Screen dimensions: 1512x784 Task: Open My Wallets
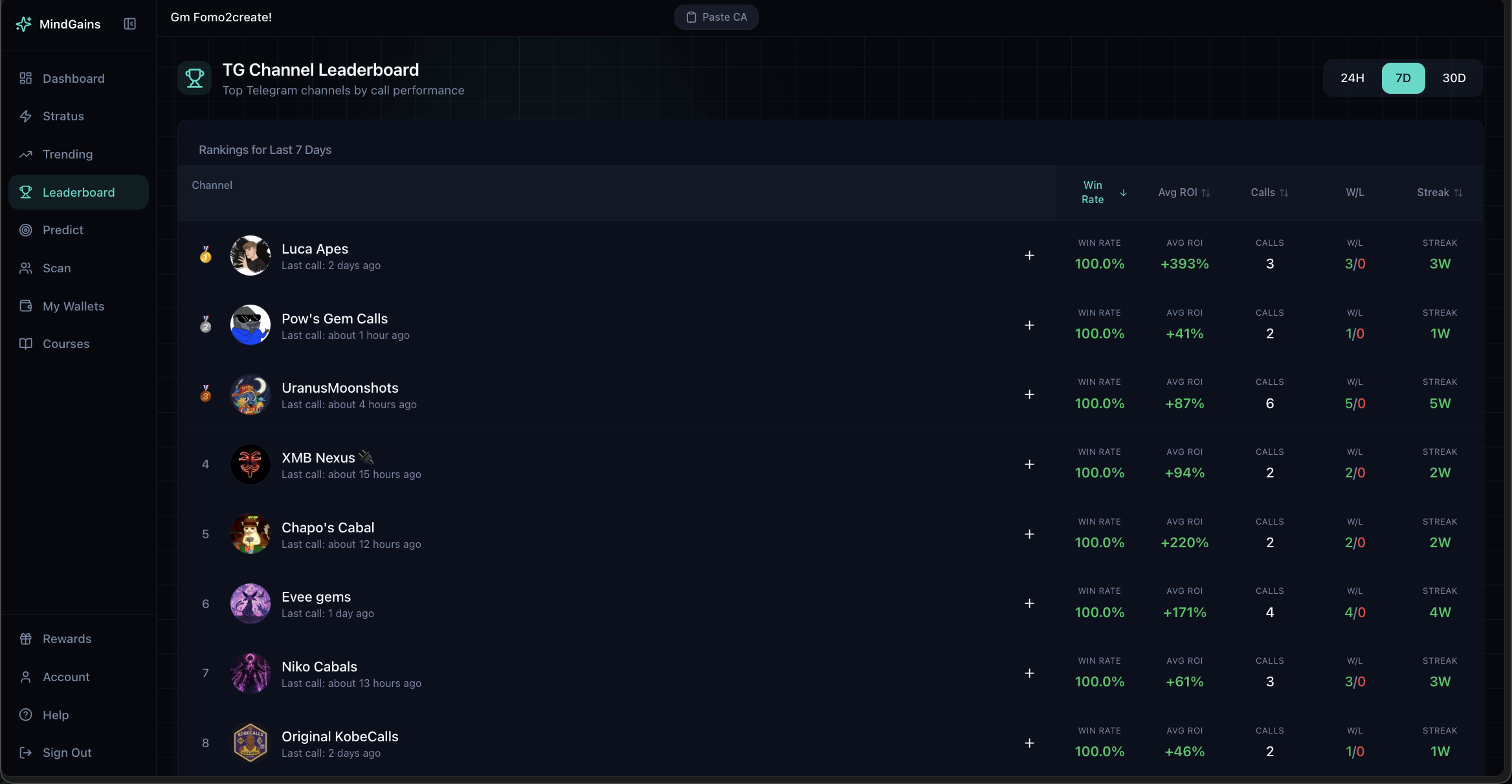pos(74,306)
